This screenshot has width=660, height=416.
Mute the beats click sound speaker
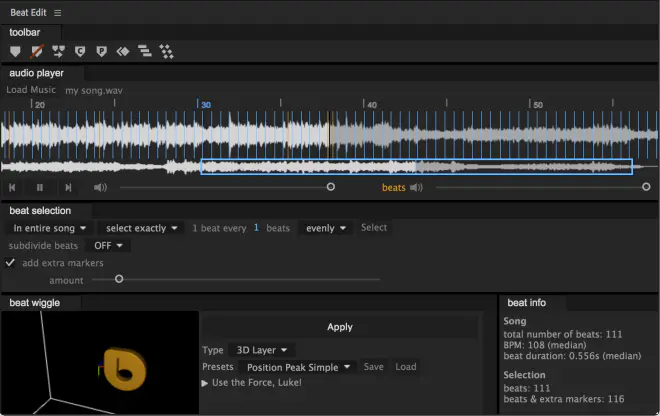click(416, 187)
